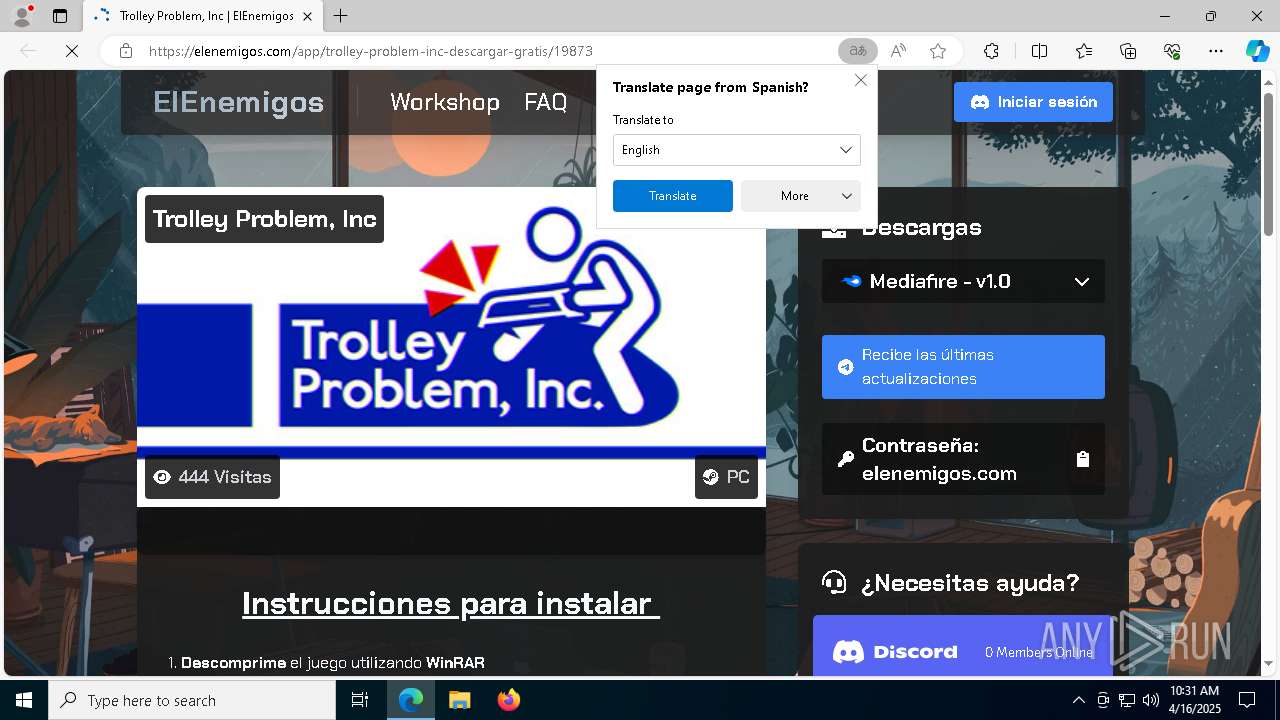Open the Windows Start menu

[x=24, y=700]
